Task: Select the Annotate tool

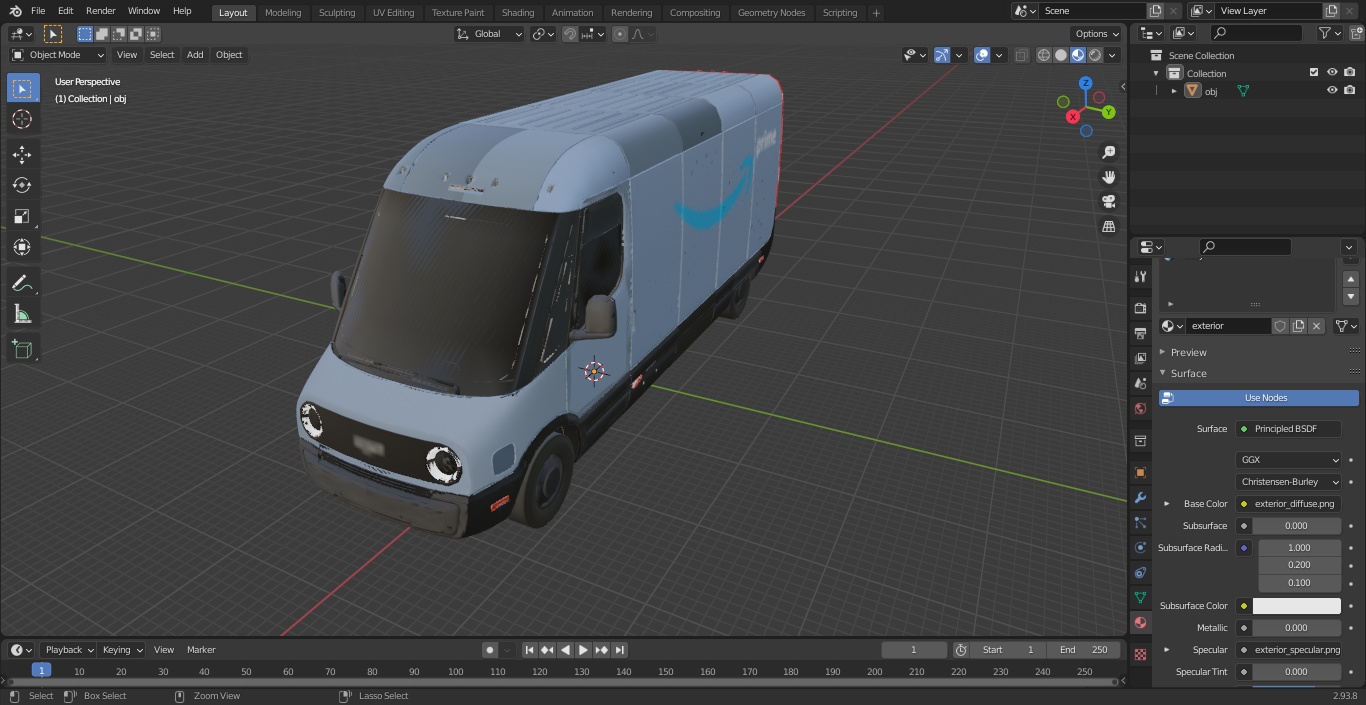Action: click(22, 284)
